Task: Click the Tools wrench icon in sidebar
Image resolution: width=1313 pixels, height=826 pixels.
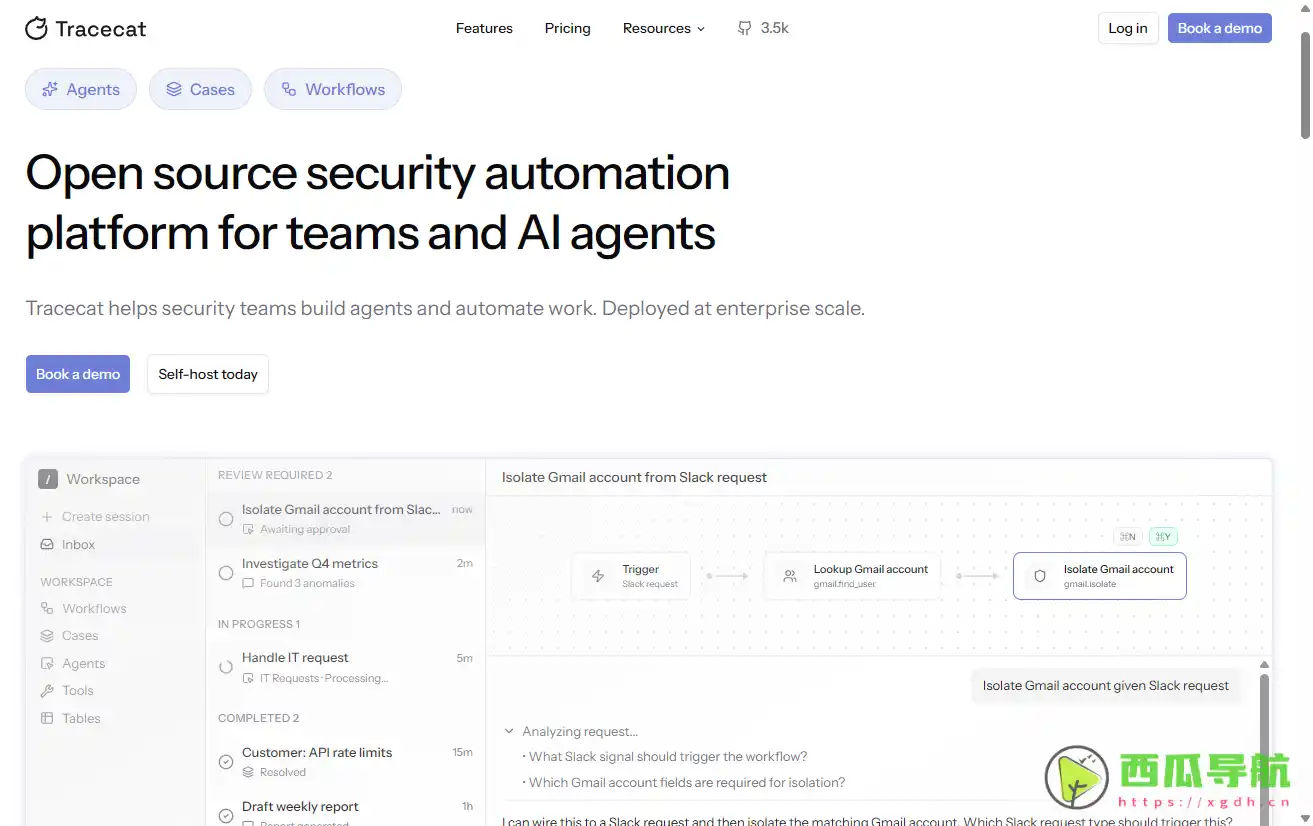Action: (x=47, y=691)
